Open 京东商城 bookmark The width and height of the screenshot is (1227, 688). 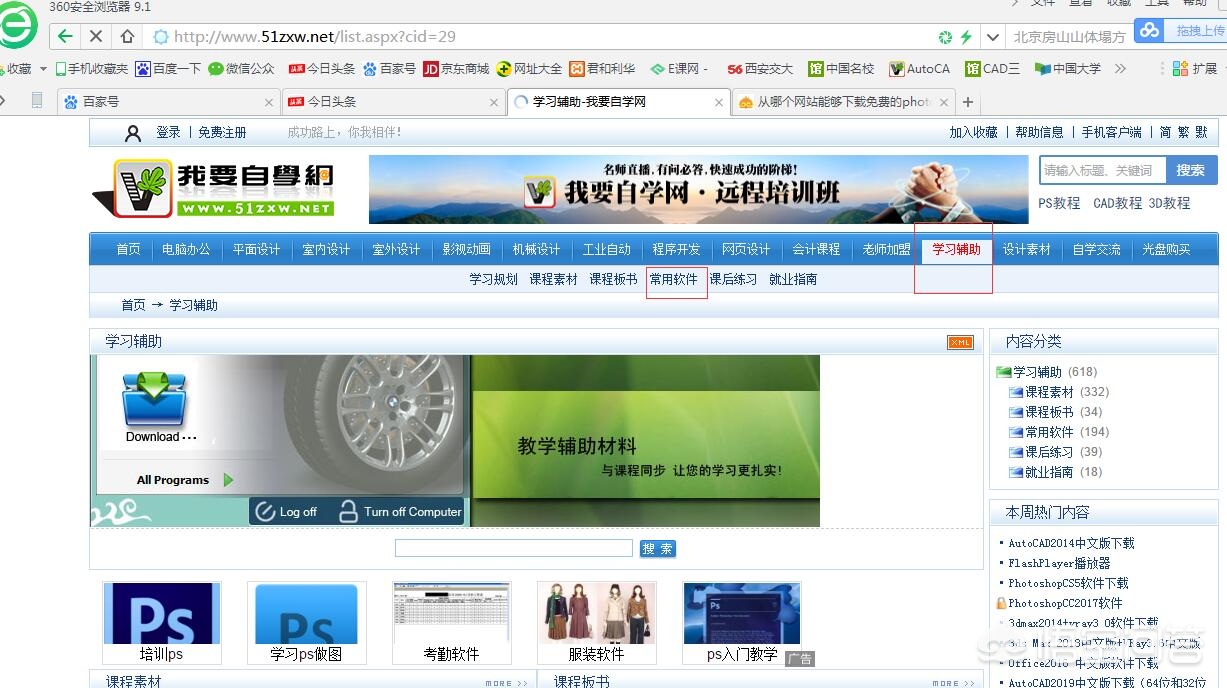456,69
